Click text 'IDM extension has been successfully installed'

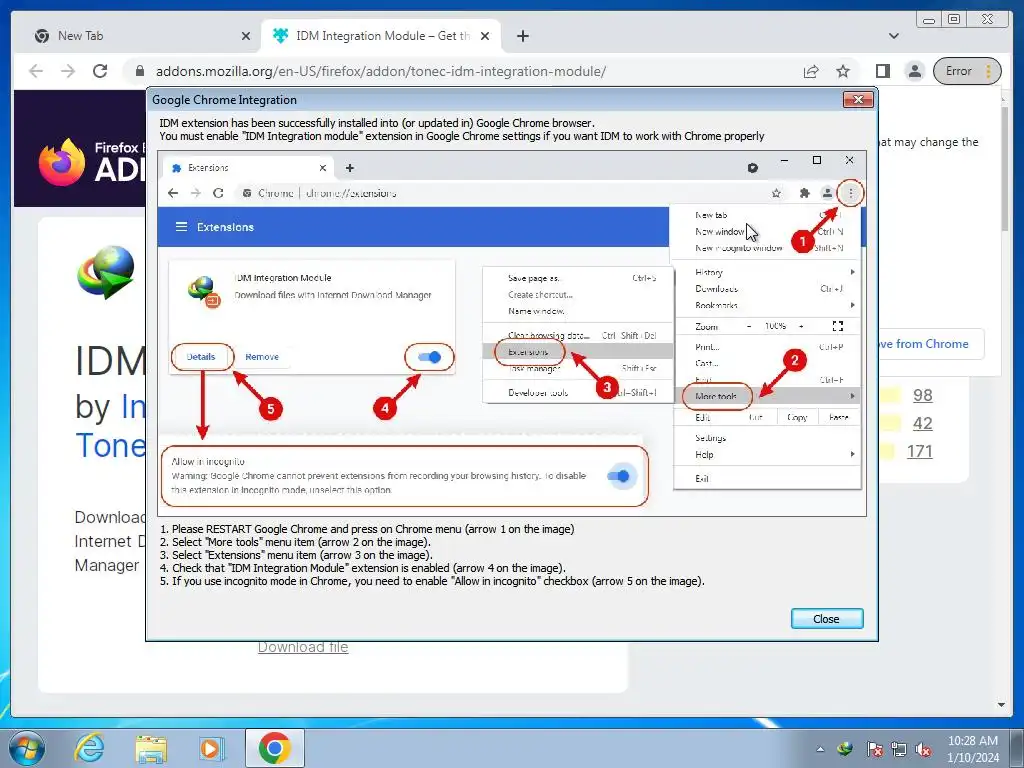(377, 123)
